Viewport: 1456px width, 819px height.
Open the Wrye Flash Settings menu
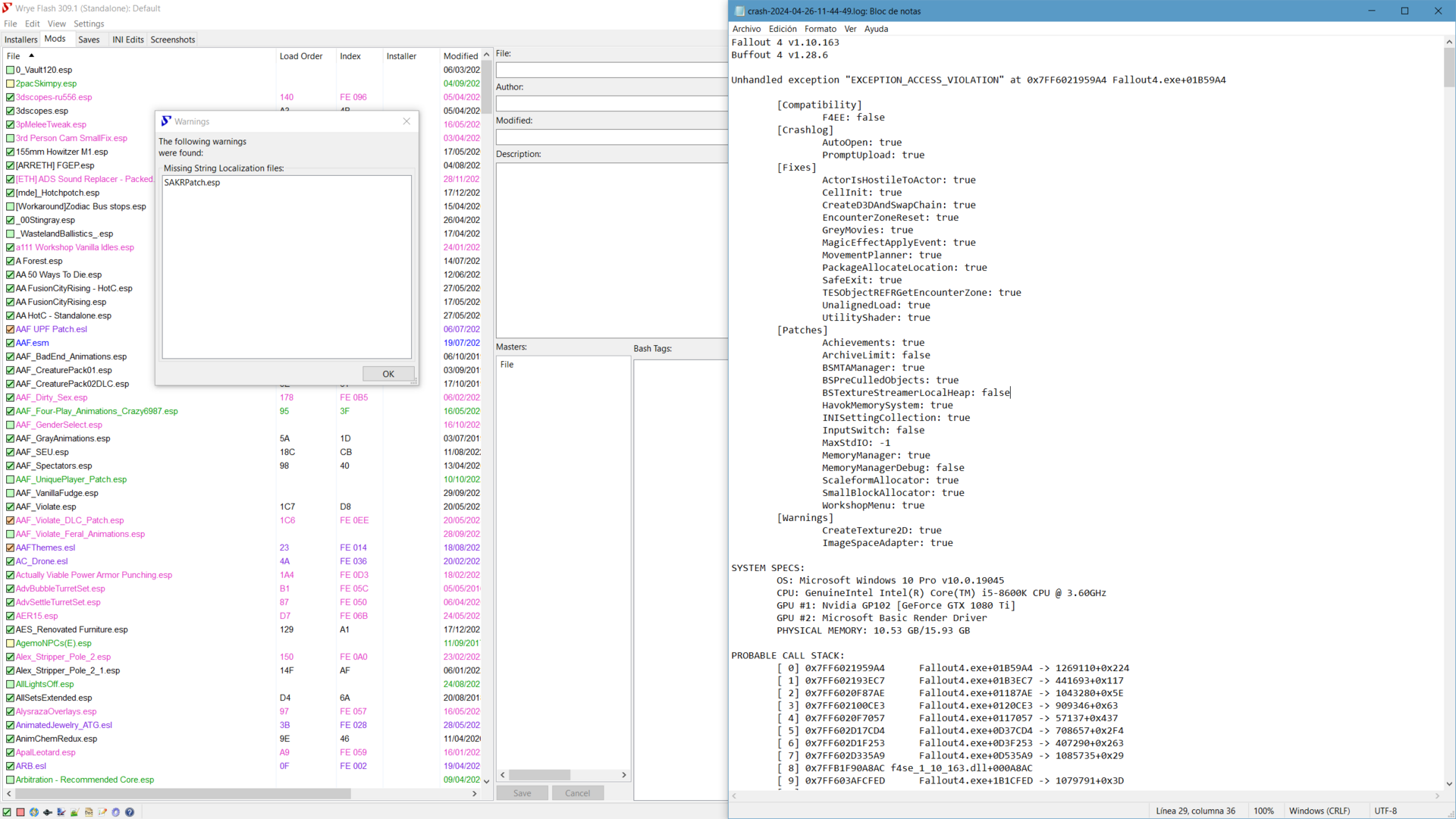pyautogui.click(x=89, y=24)
